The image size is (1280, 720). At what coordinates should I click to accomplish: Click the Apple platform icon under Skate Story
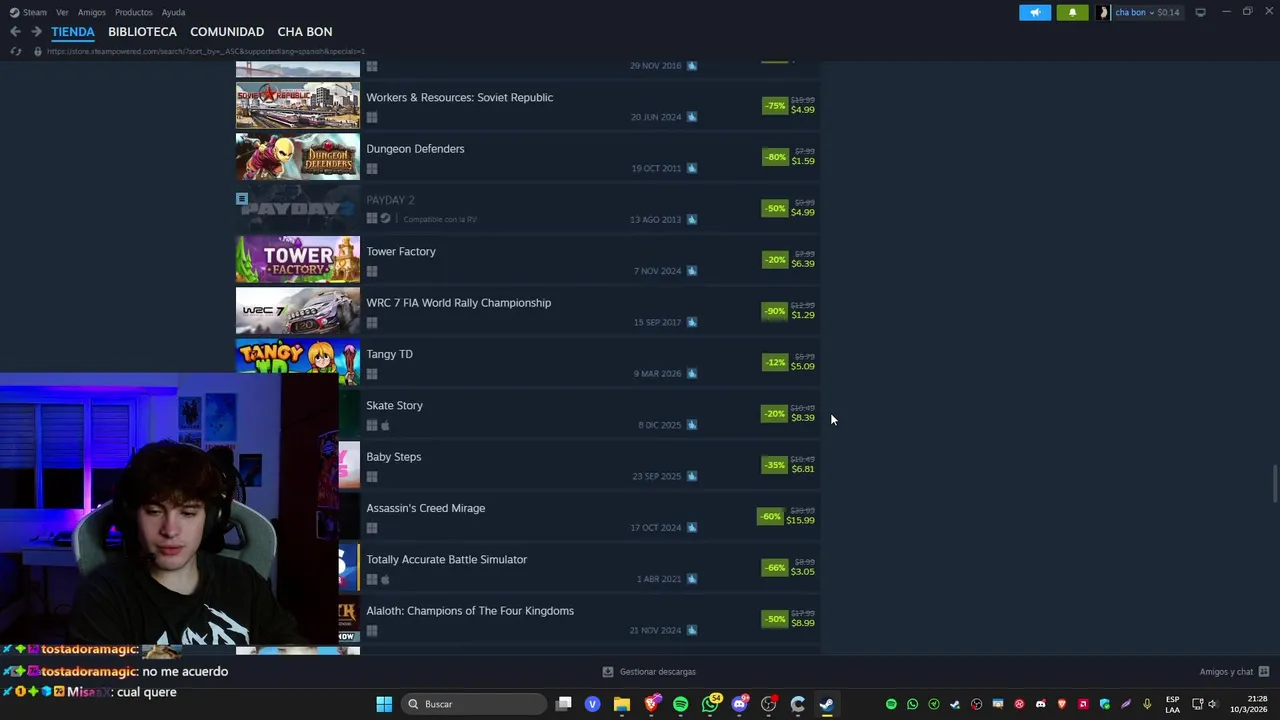385,425
